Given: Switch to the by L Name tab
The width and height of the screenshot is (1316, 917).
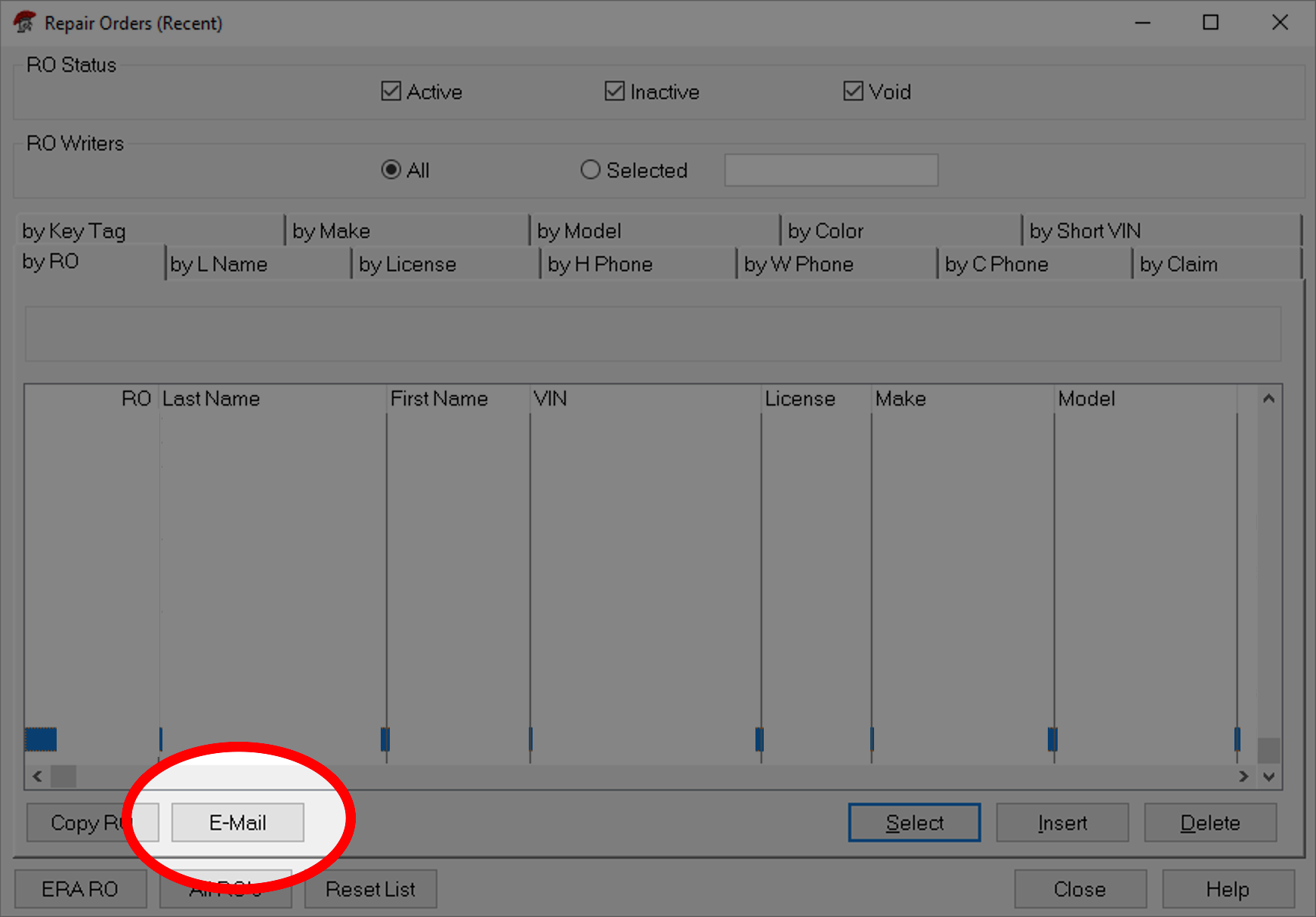Looking at the screenshot, I should (218, 264).
